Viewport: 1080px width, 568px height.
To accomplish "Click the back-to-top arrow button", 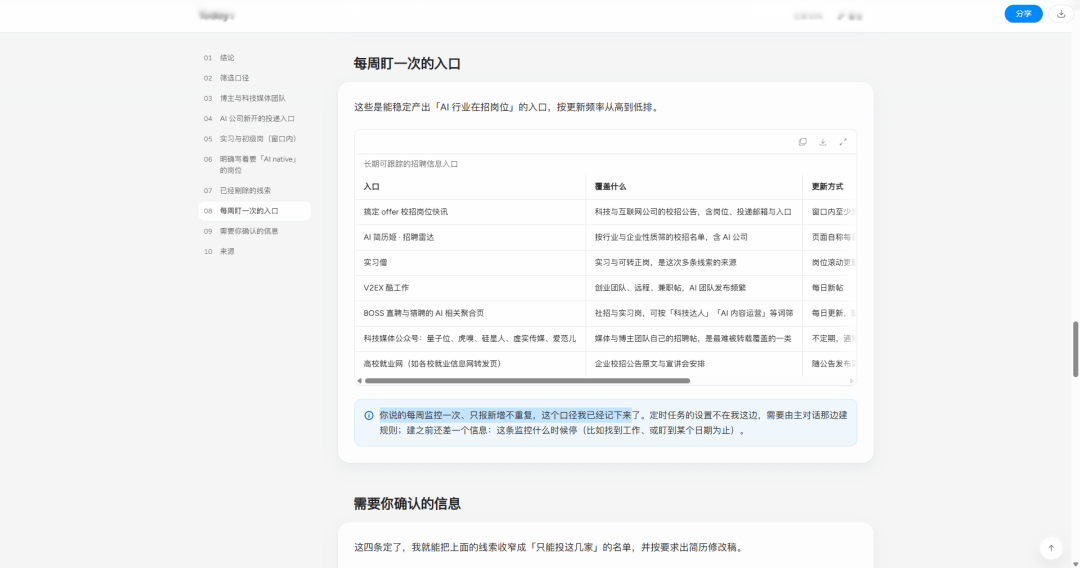I will pos(1051,548).
